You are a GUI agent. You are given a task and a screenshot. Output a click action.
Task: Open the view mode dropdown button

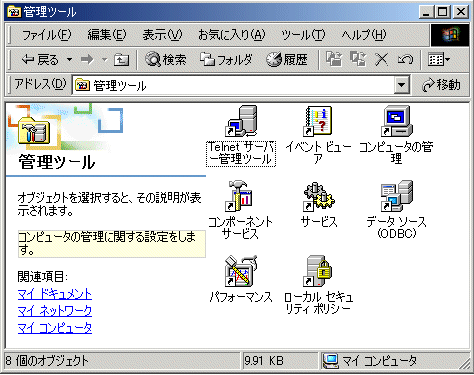pyautogui.click(x=439, y=60)
